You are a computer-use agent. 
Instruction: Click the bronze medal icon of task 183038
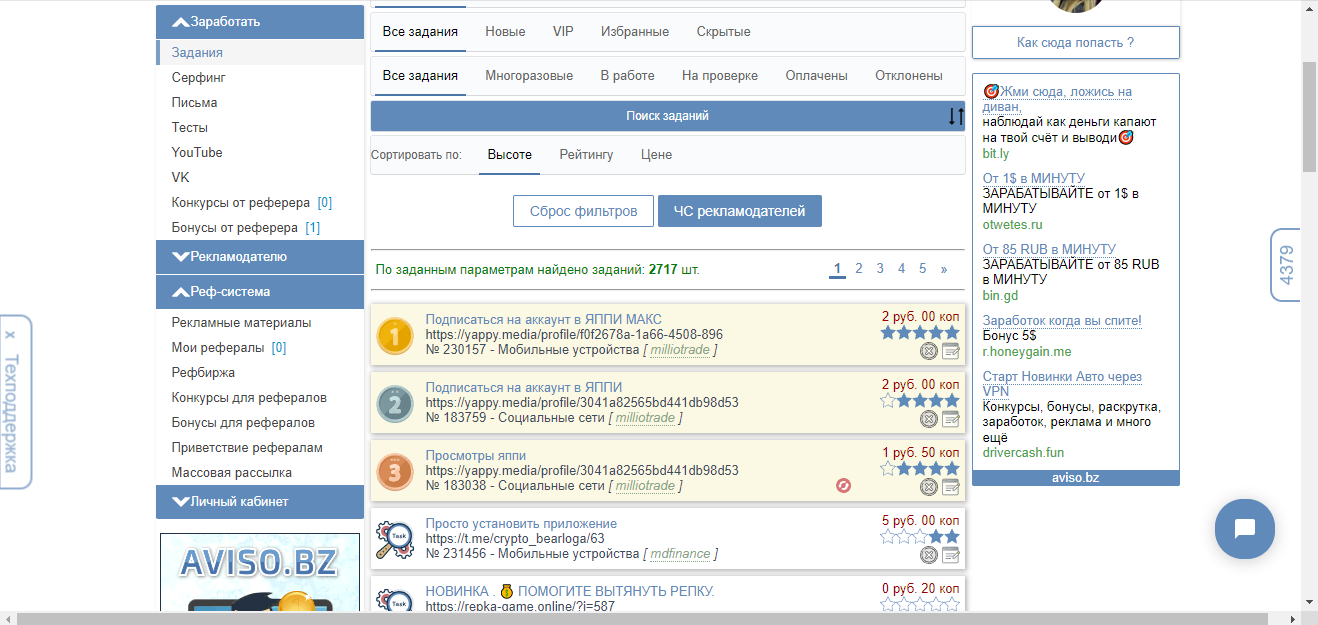click(x=396, y=473)
